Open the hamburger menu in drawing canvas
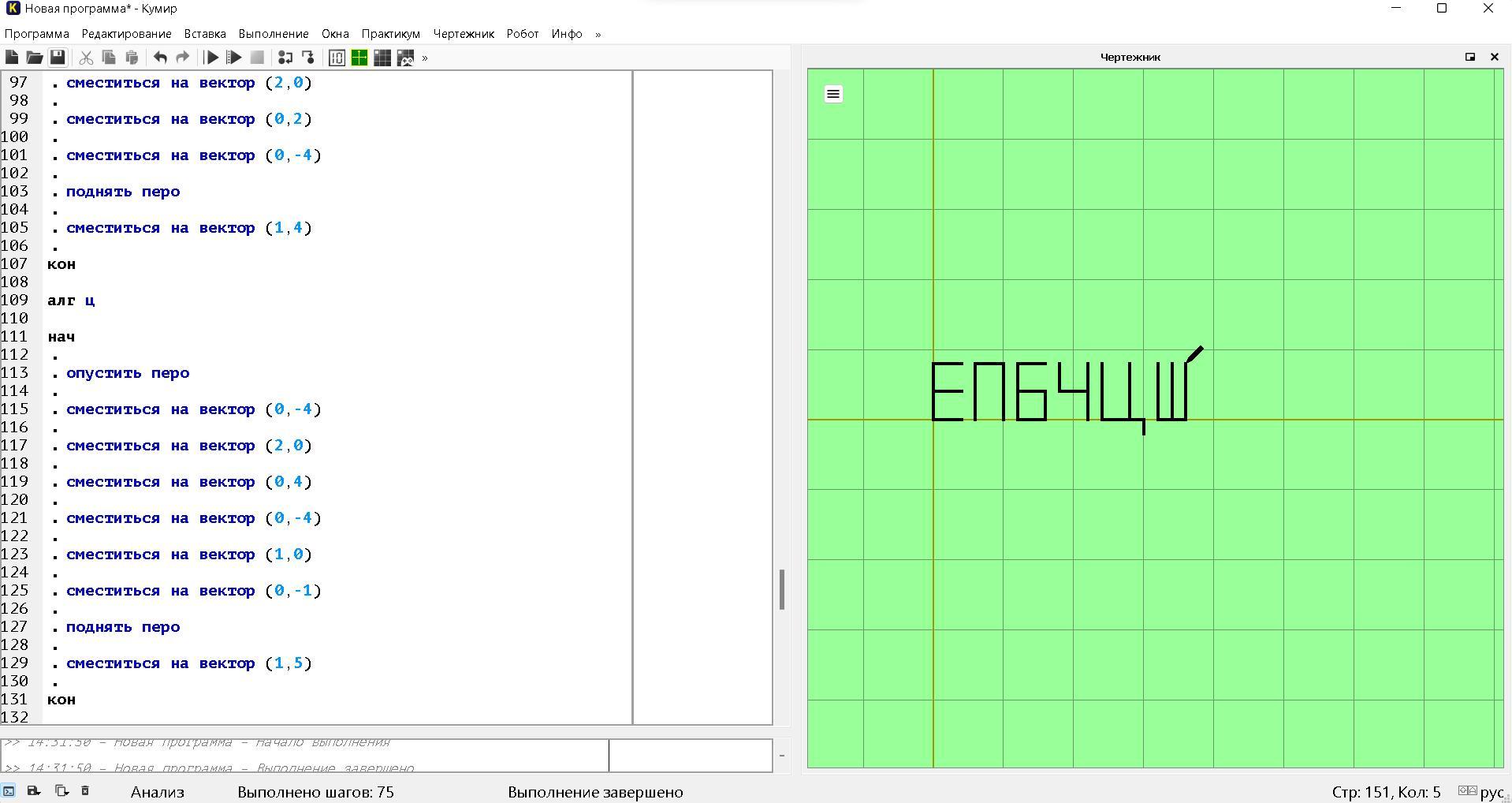 833,95
